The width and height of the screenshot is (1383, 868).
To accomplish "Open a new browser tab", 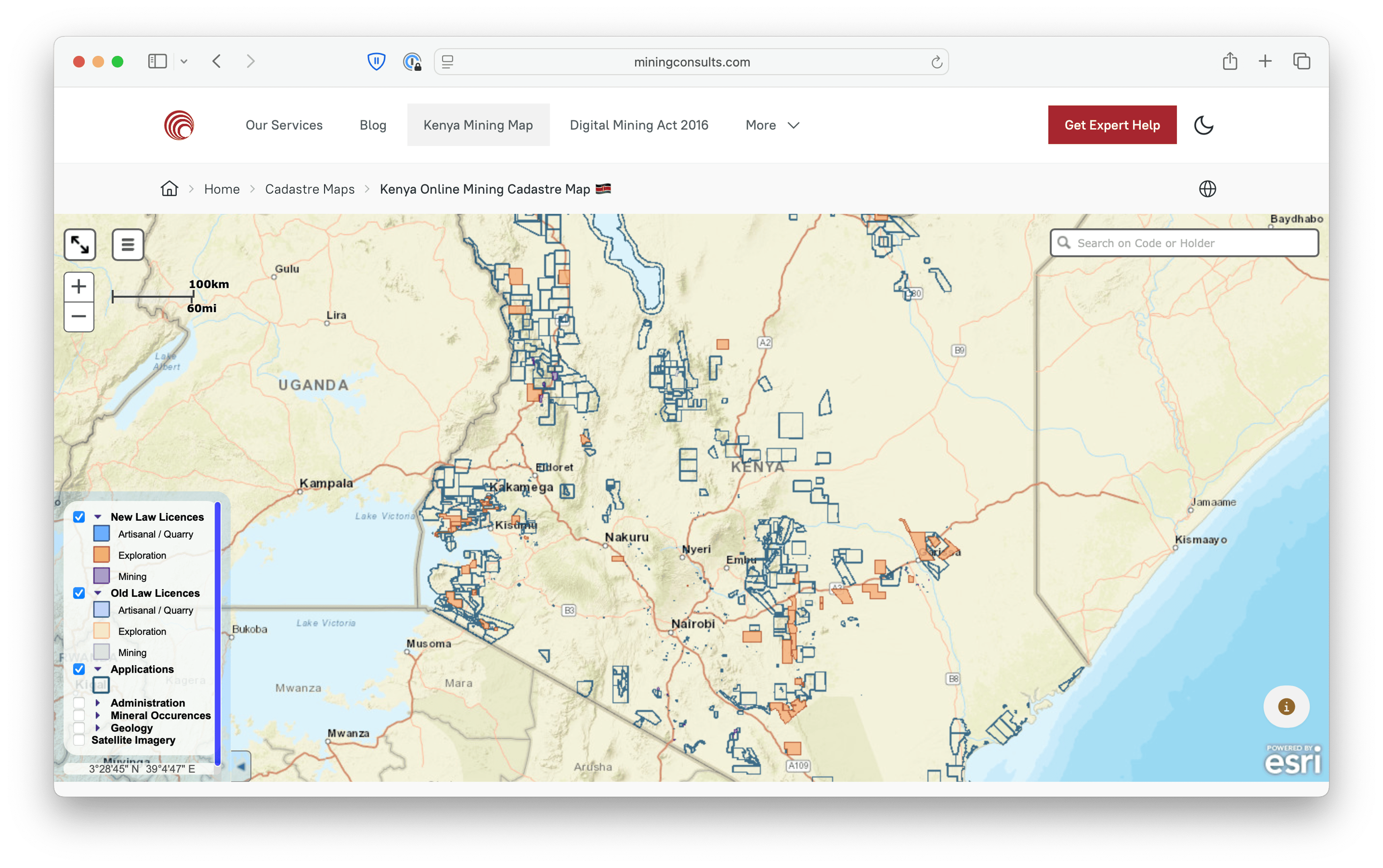I will click(1265, 61).
